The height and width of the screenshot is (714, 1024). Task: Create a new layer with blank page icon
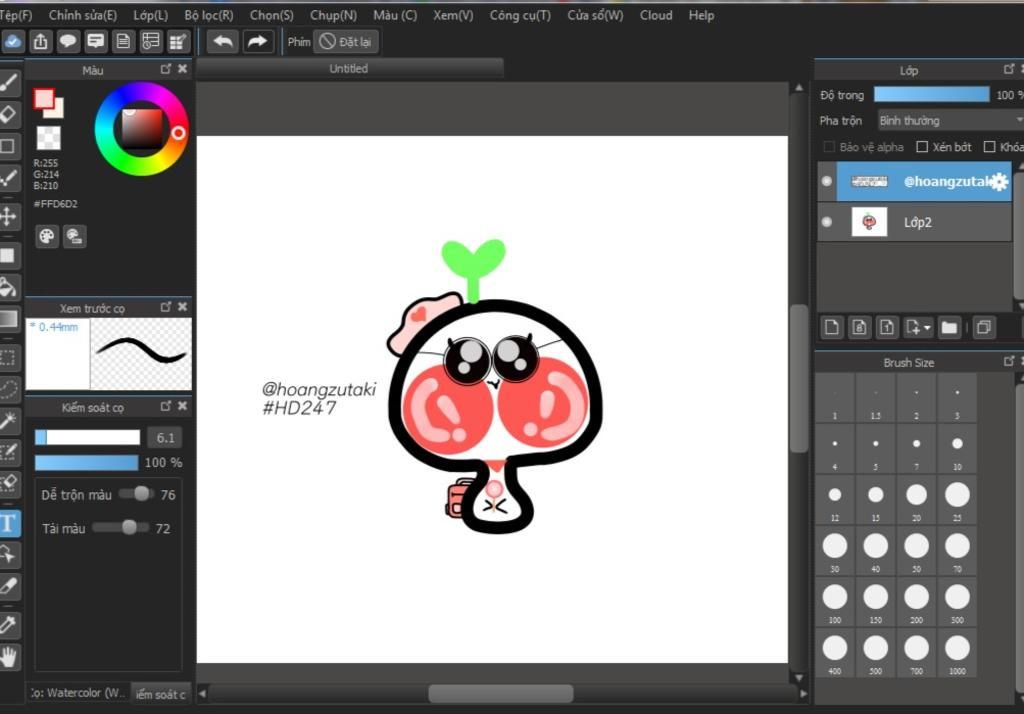point(831,327)
